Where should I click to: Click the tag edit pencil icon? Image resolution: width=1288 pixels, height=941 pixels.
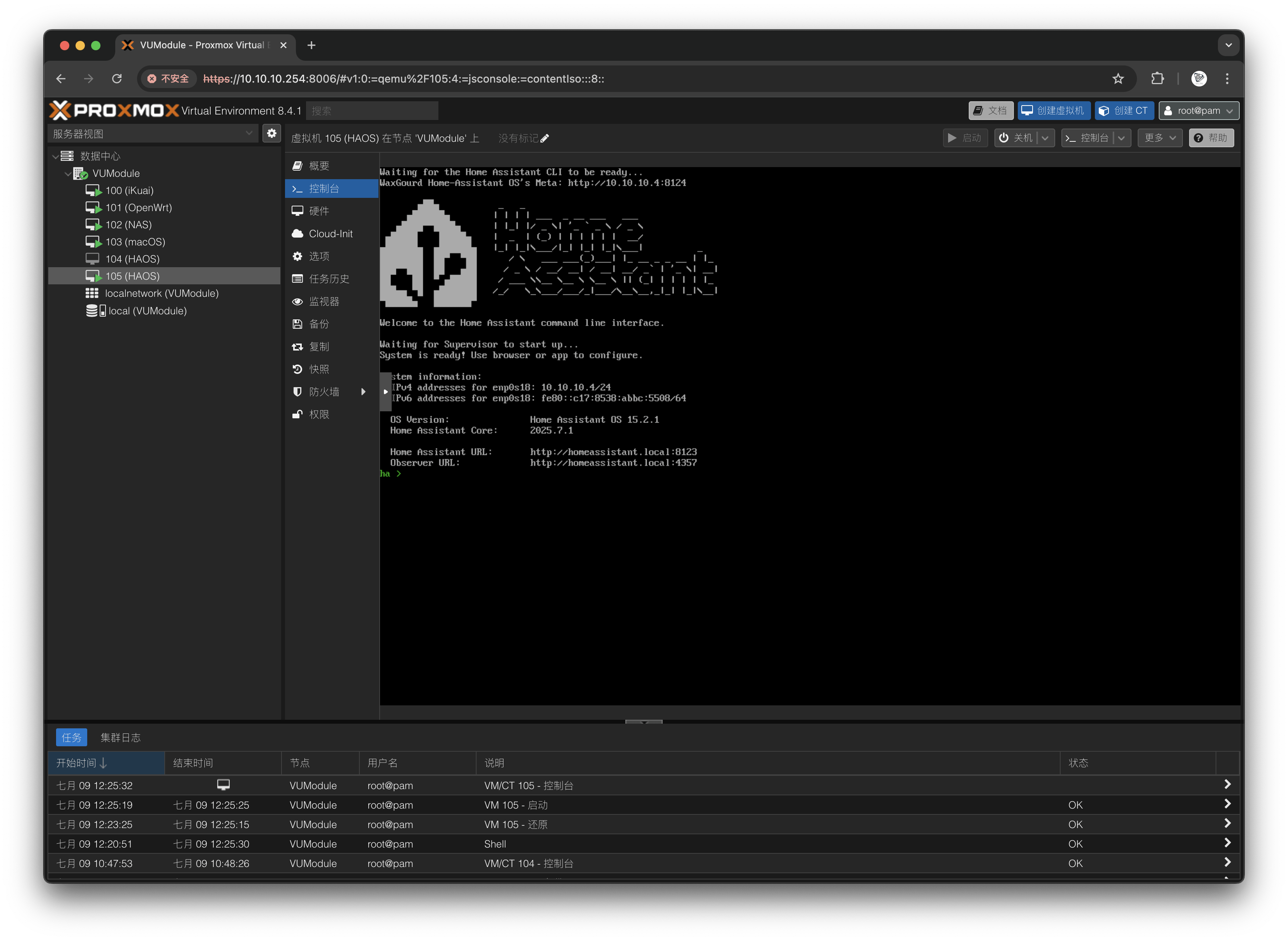544,138
